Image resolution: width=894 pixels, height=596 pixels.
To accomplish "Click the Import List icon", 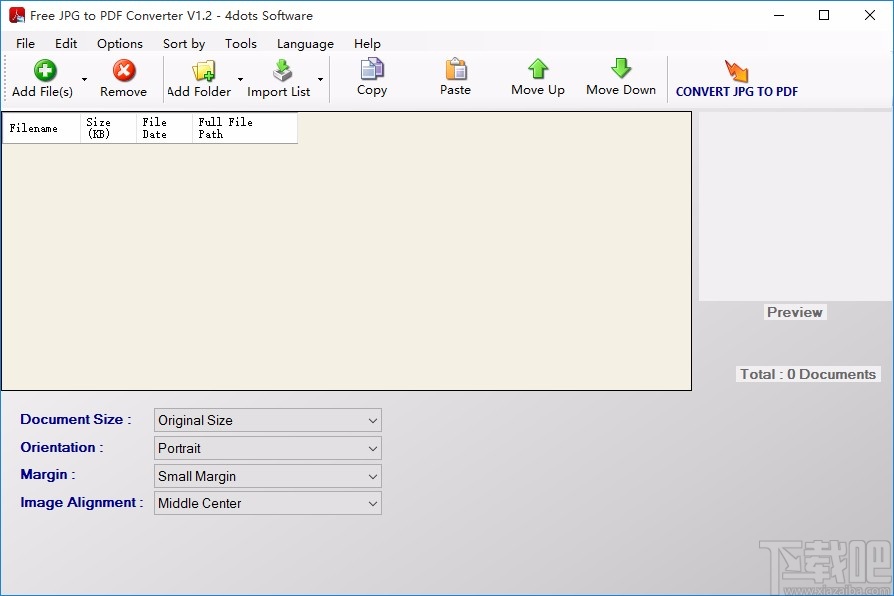I will [282, 70].
